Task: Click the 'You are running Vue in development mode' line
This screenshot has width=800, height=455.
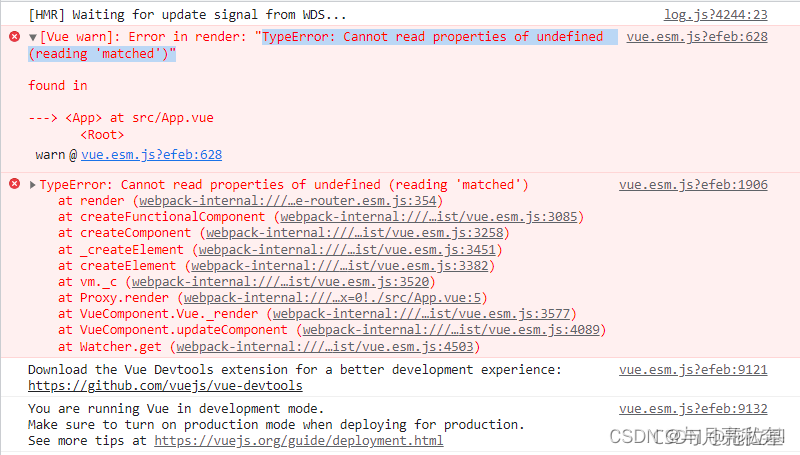Action: (176, 409)
